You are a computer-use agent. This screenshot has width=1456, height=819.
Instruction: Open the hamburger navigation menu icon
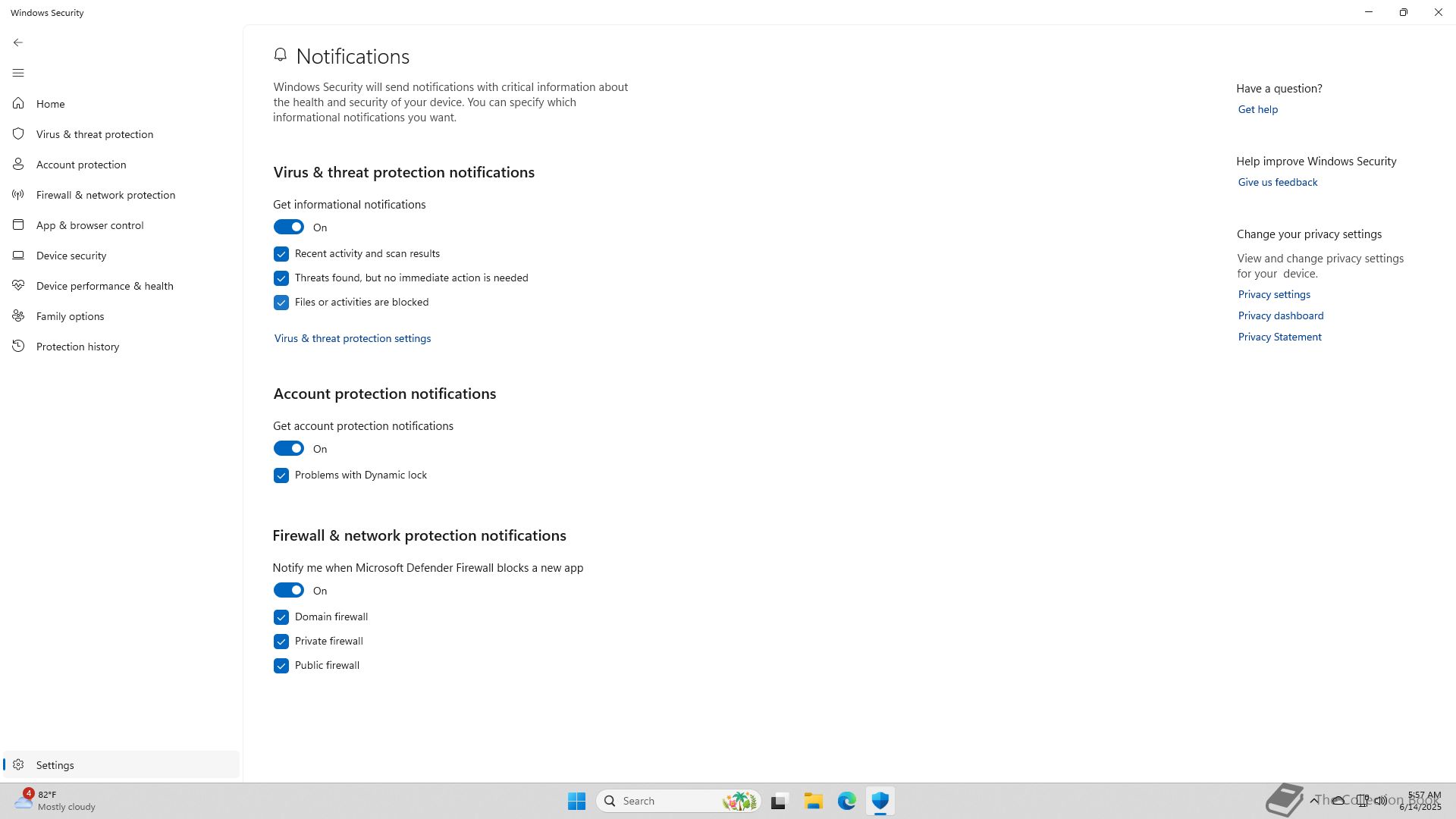tap(18, 73)
